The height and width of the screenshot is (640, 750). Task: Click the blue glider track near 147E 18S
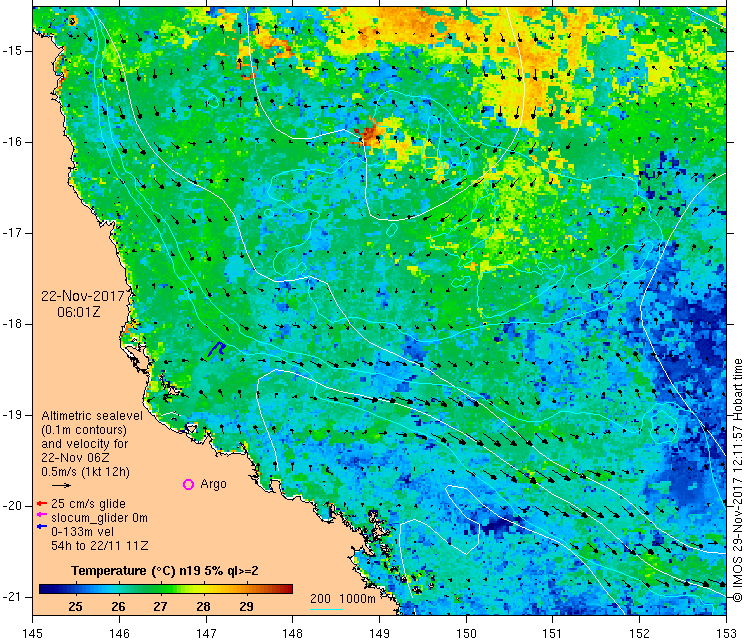216,349
